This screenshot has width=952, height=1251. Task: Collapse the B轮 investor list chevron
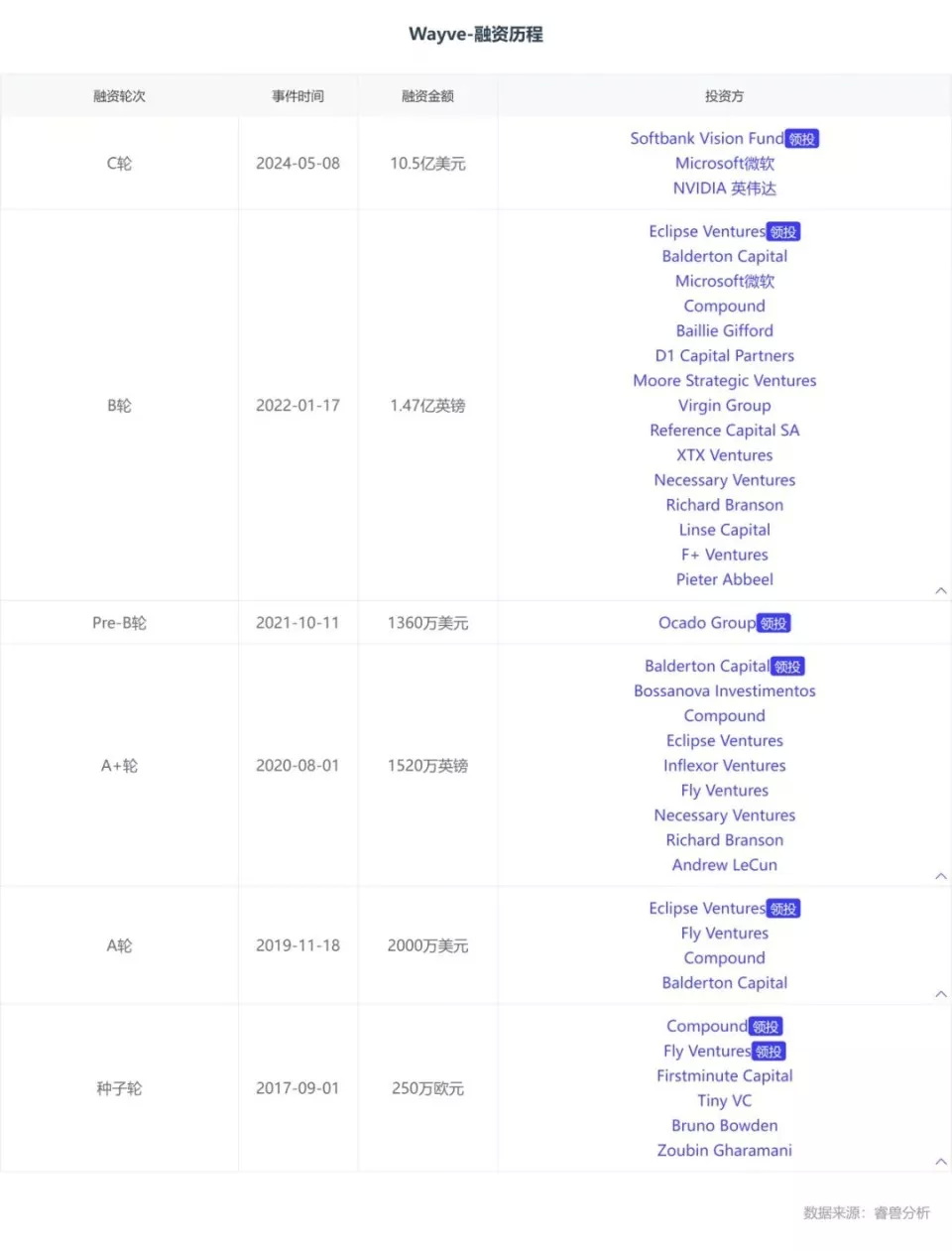[941, 590]
